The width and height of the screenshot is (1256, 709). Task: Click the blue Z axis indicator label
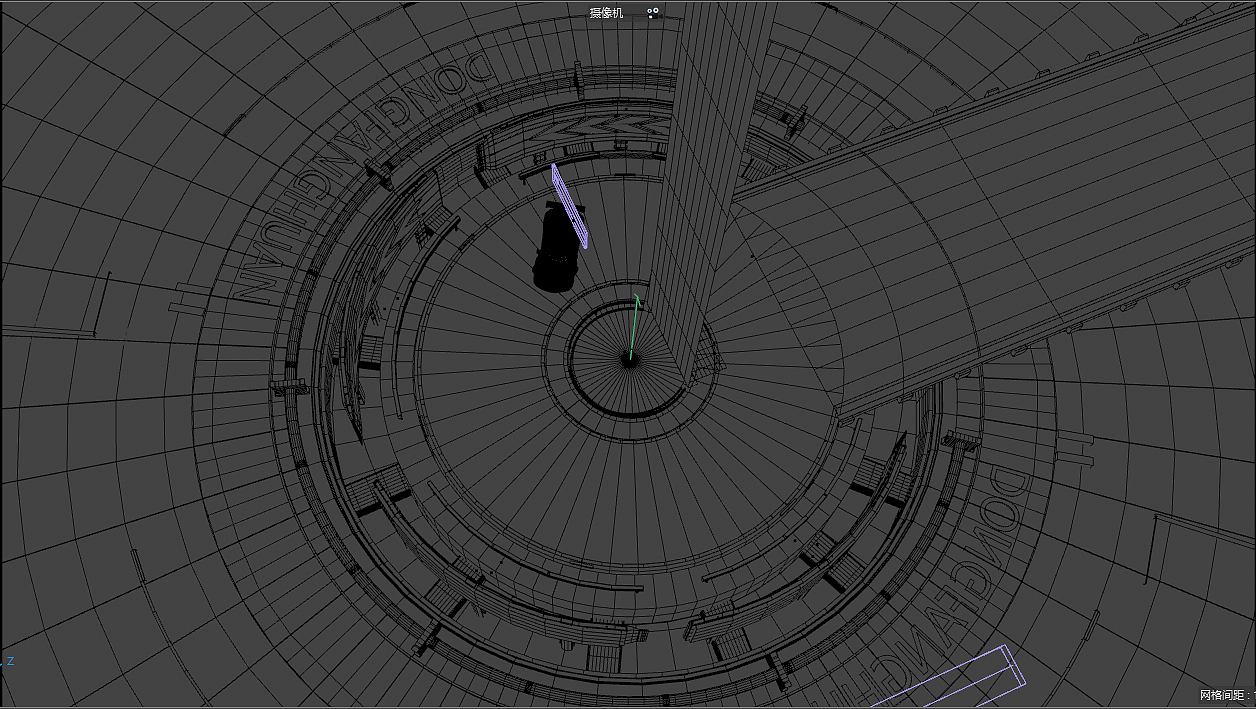(x=10, y=661)
